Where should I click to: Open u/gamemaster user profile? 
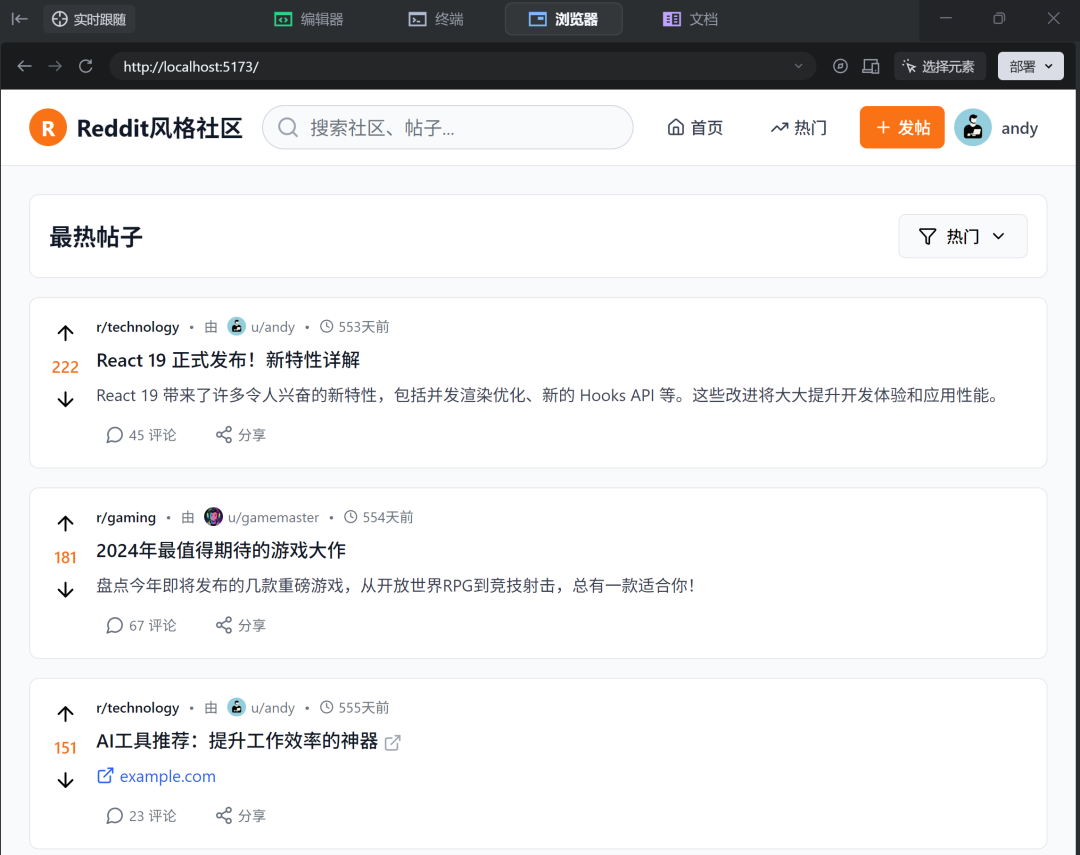[x=273, y=517]
